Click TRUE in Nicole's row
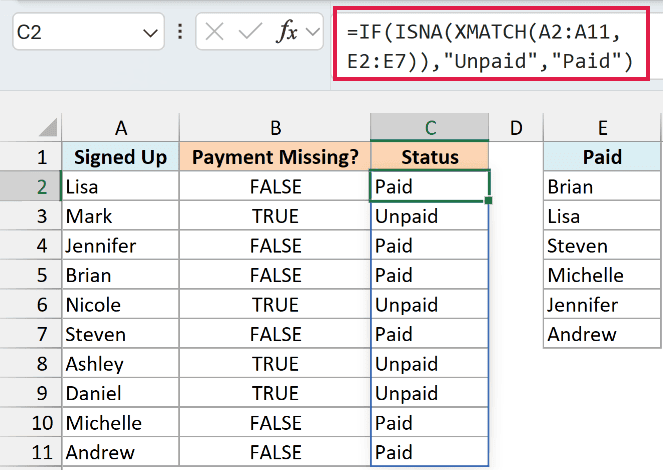This screenshot has width=663, height=470. [275, 304]
